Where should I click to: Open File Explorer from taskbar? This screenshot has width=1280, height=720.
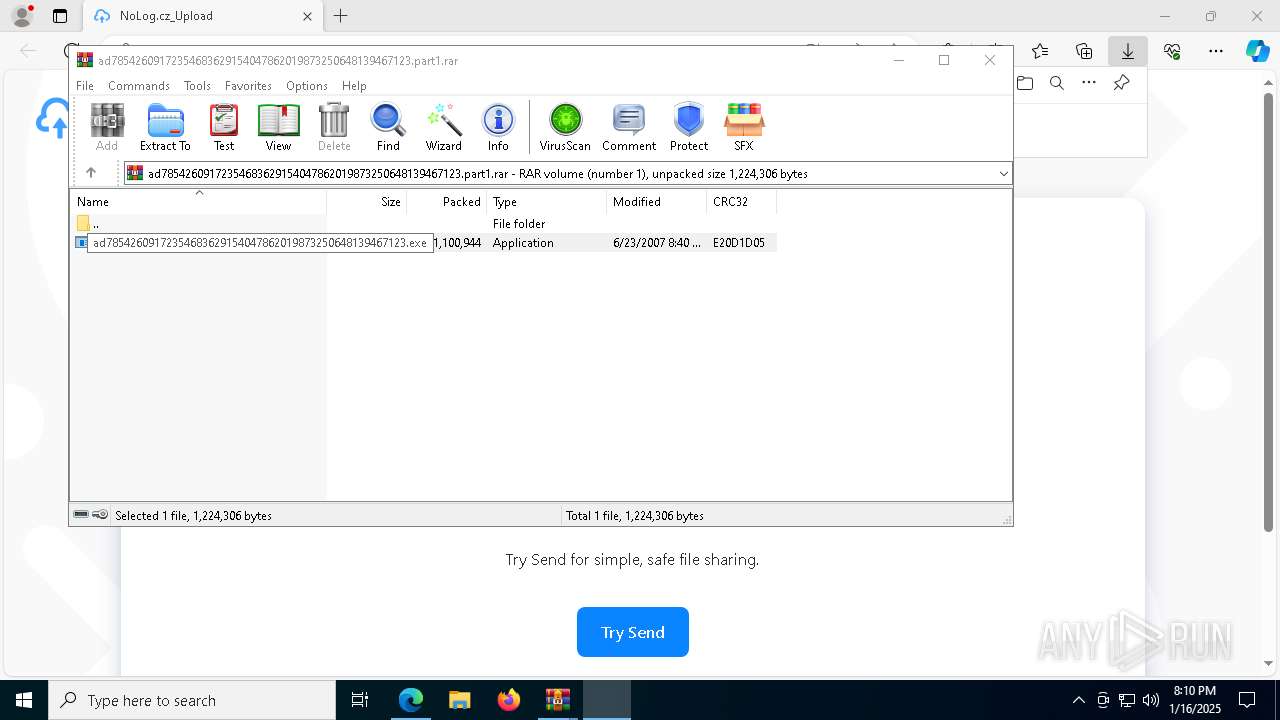(460, 700)
